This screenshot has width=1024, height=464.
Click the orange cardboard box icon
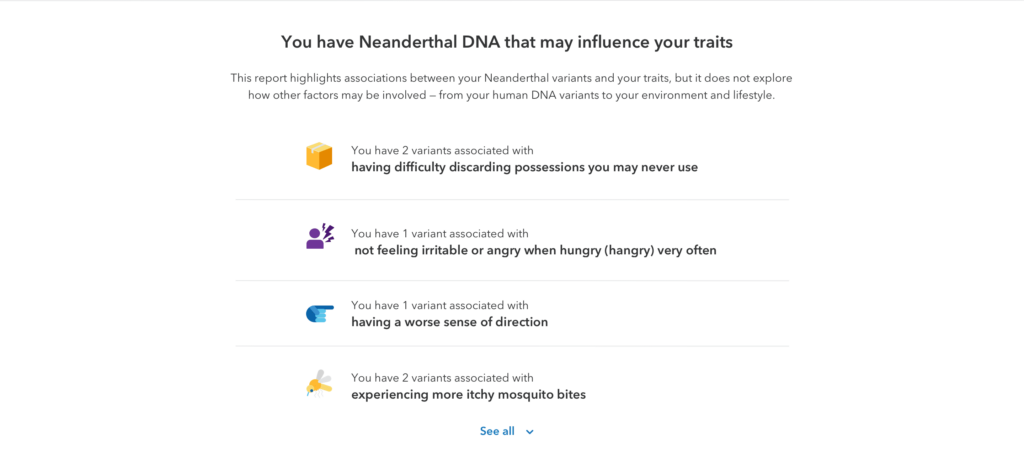click(x=319, y=156)
